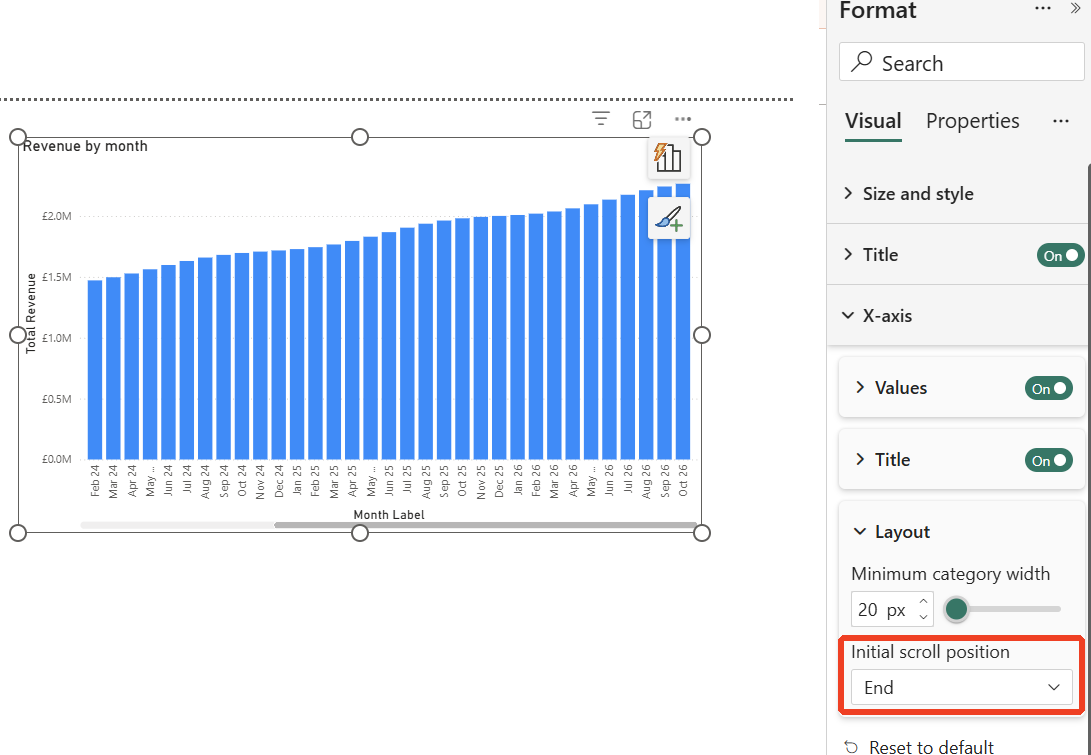Increase minimum category width with up arrow
Image resolution: width=1091 pixels, height=755 pixels.
point(923,601)
